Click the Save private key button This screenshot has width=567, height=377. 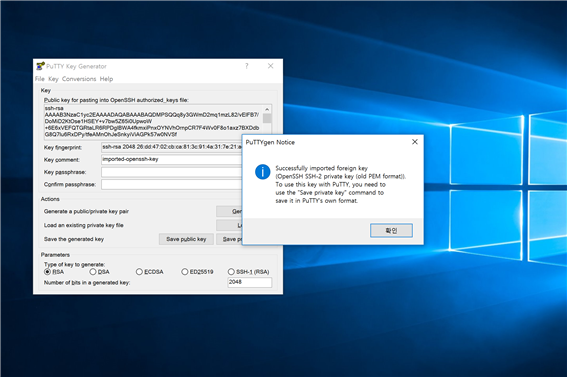[x=229, y=239]
